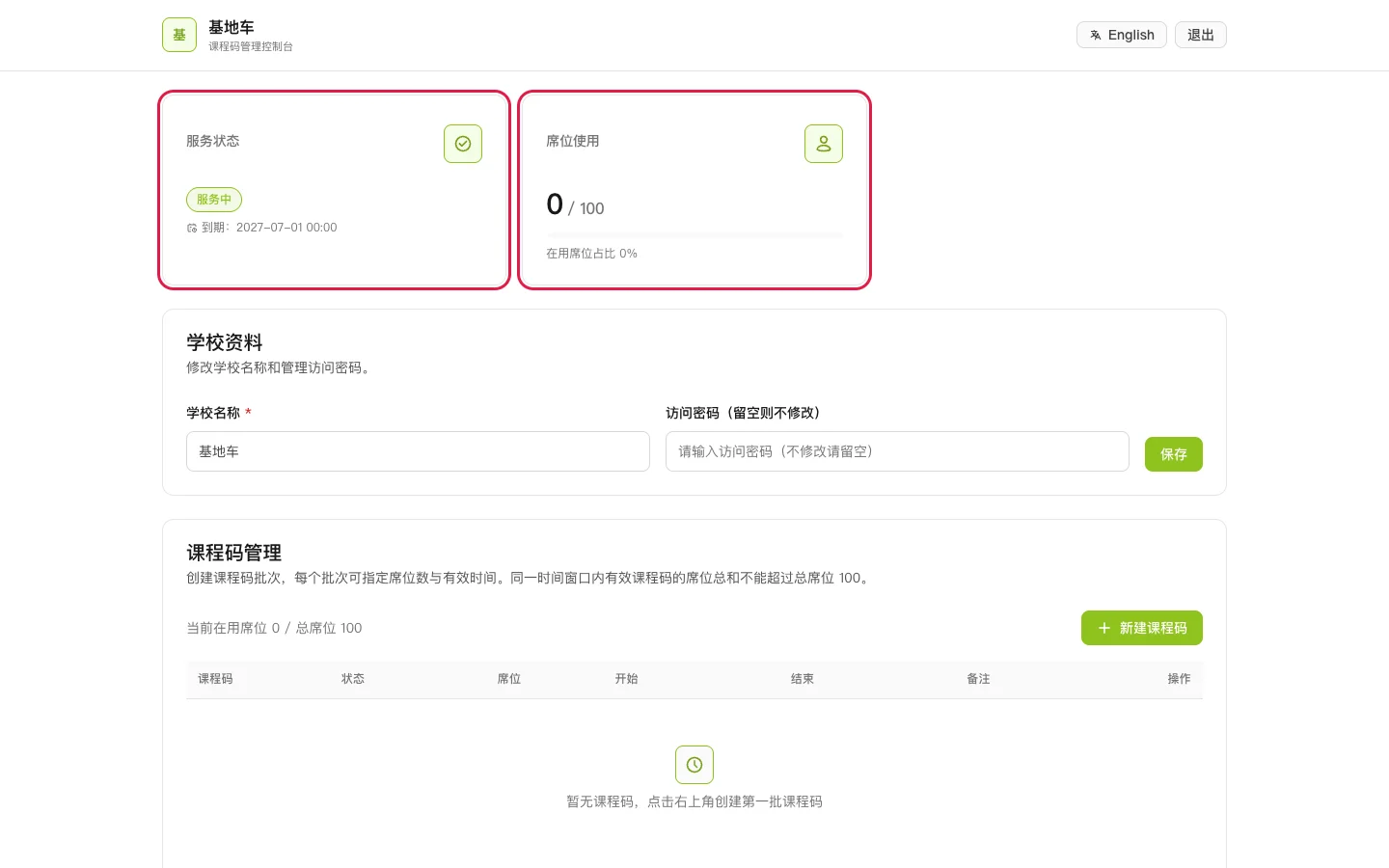Image resolution: width=1389 pixels, height=868 pixels.
Task: Click the 备注 column header
Action: pyautogui.click(x=979, y=679)
